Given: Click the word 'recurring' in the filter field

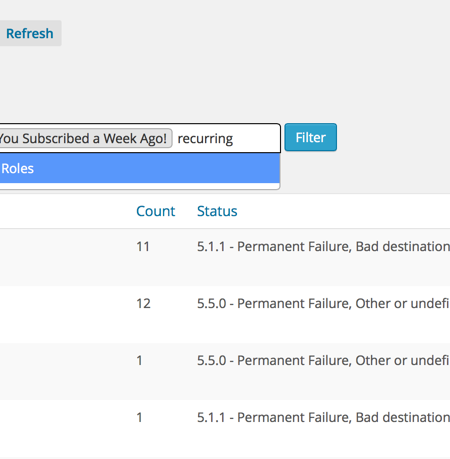Looking at the screenshot, I should point(205,139).
